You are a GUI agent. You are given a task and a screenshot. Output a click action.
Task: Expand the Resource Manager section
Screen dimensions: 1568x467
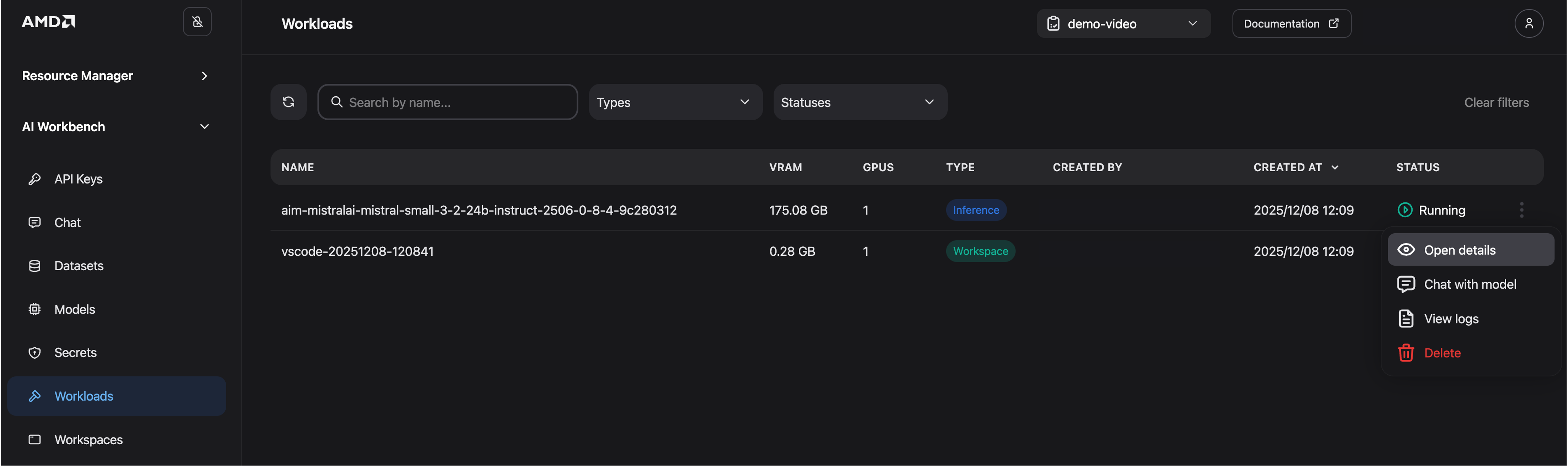tap(115, 76)
